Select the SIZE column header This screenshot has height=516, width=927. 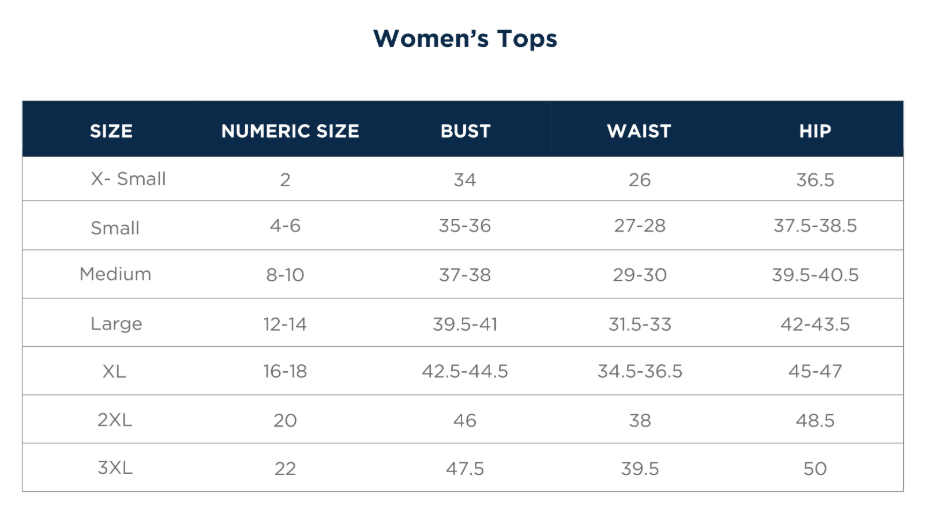[111, 131]
